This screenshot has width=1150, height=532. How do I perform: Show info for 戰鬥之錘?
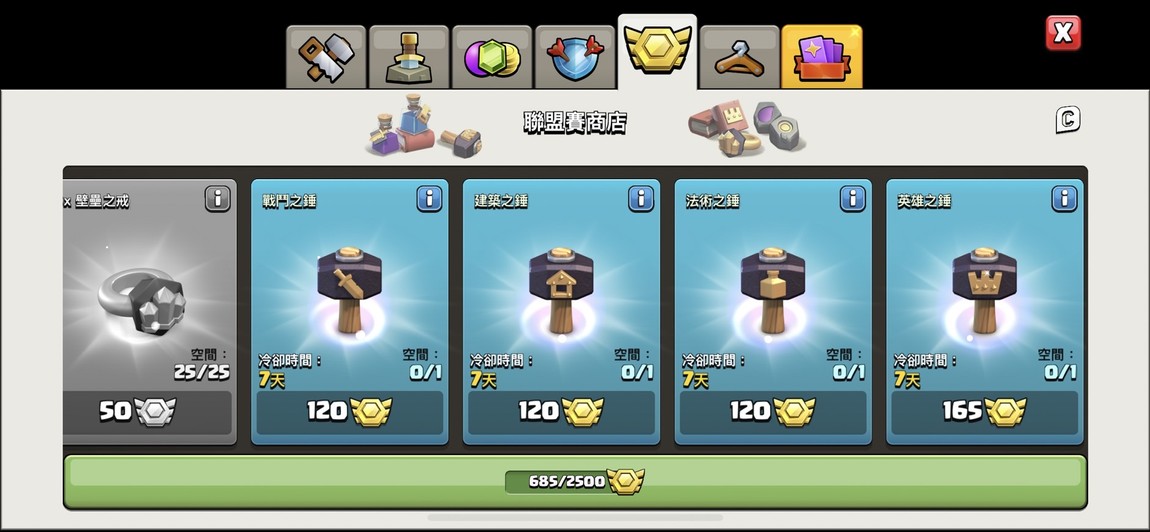[x=429, y=198]
